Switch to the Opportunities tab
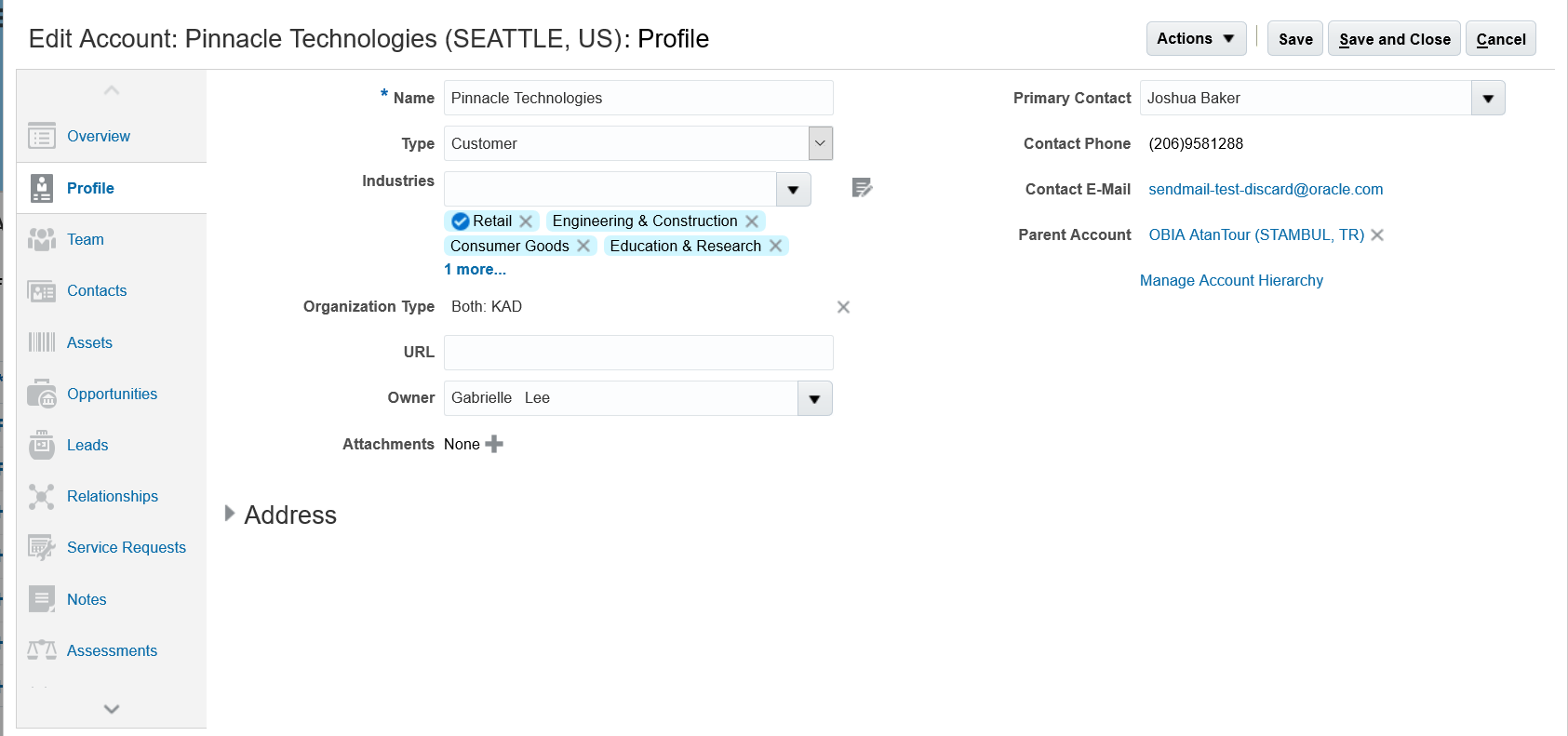The image size is (1568, 736). coord(112,394)
